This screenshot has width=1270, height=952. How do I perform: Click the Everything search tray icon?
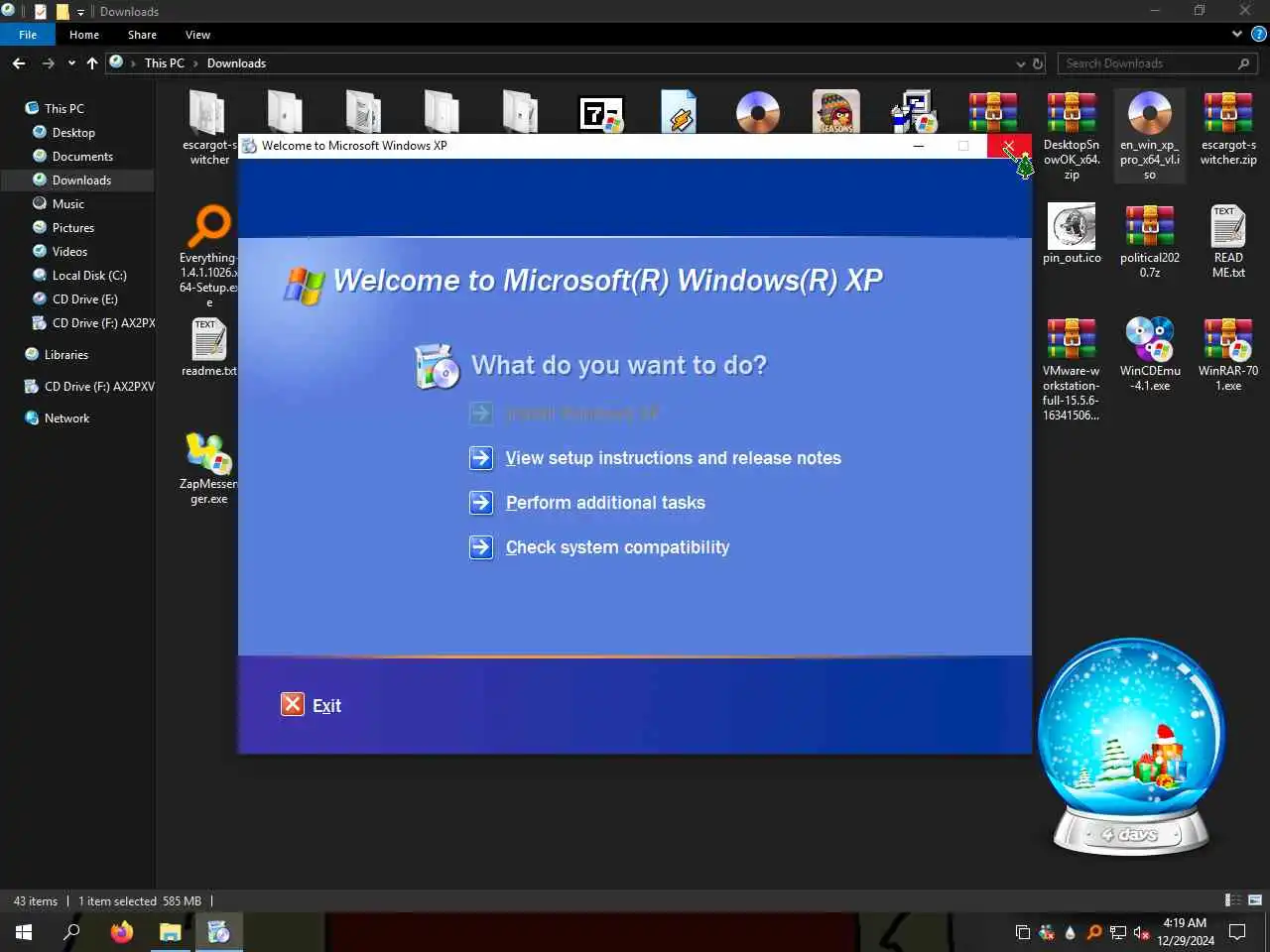[x=1093, y=932]
